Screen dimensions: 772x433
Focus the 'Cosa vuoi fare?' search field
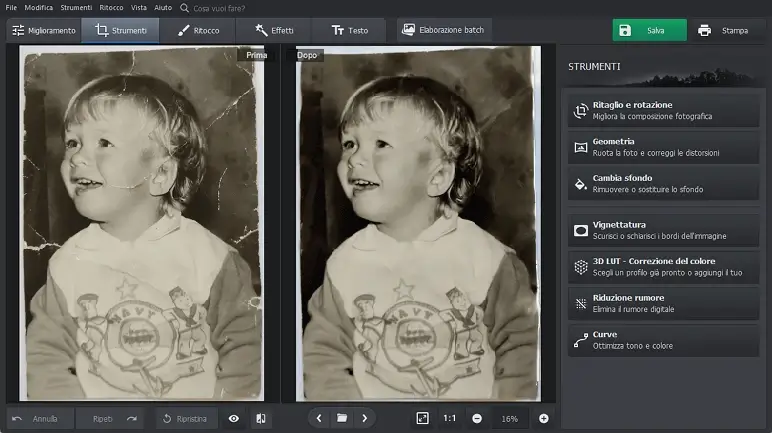pyautogui.click(x=219, y=8)
